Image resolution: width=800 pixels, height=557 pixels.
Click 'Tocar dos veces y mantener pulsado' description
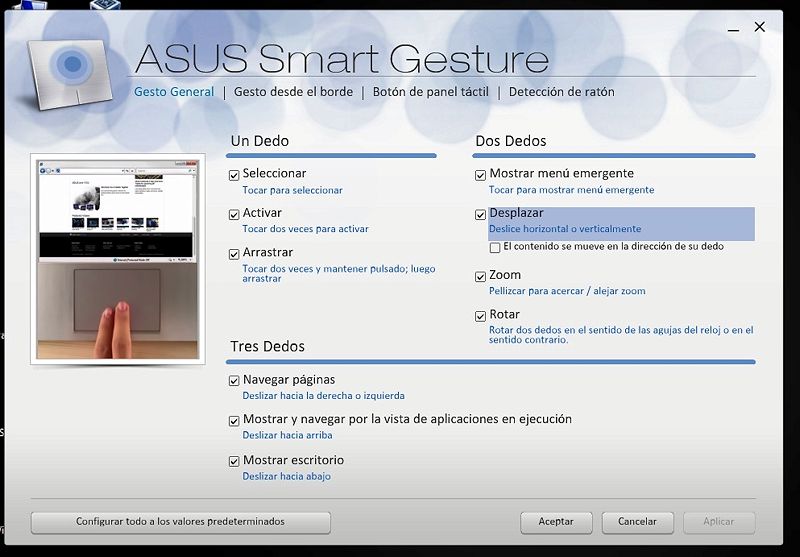[x=339, y=273]
